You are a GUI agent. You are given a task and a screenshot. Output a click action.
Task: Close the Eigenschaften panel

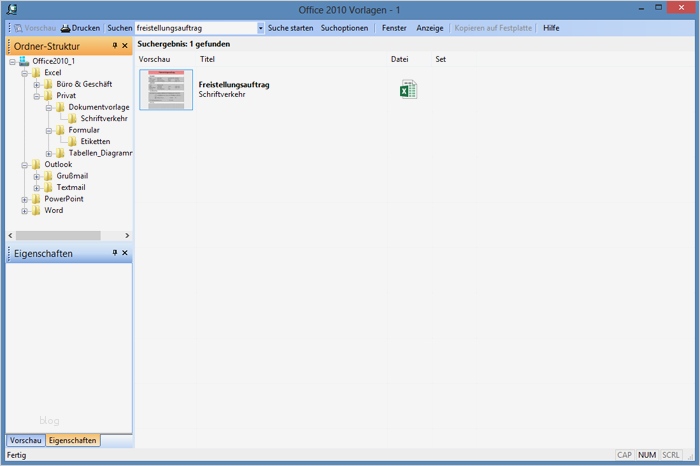pyautogui.click(x=125, y=253)
